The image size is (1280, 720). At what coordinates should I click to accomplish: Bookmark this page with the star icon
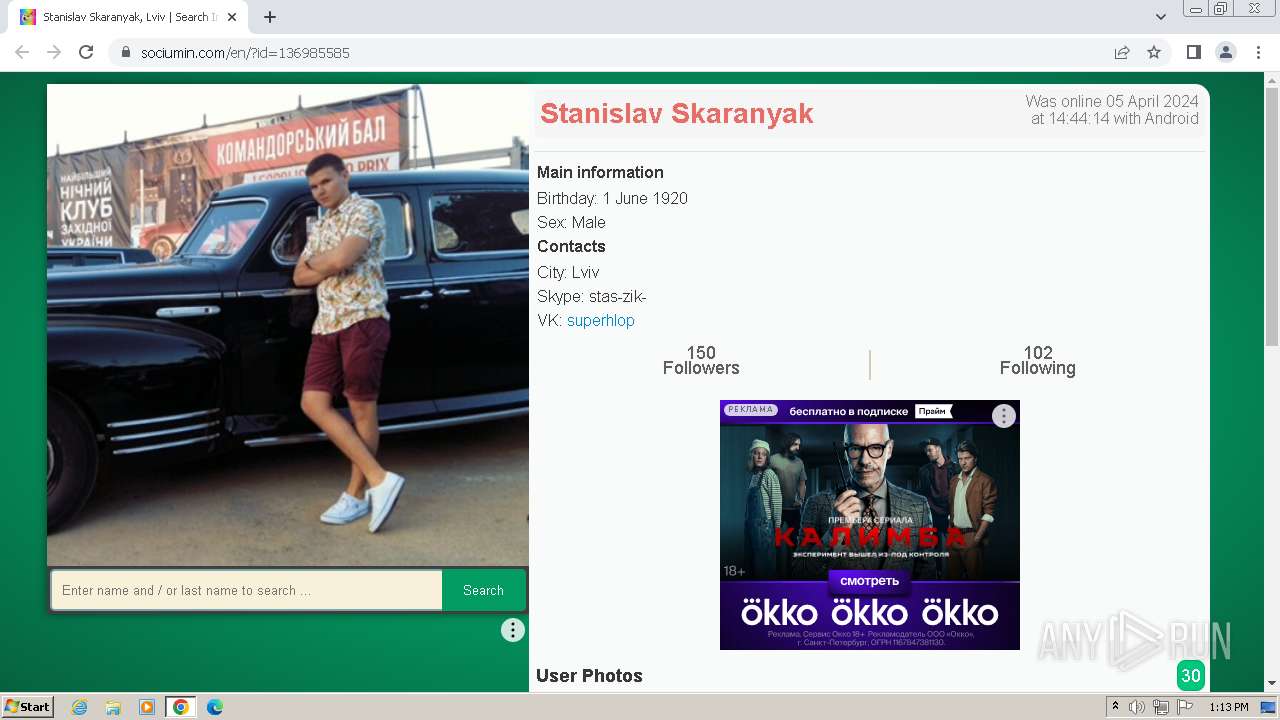1154,52
